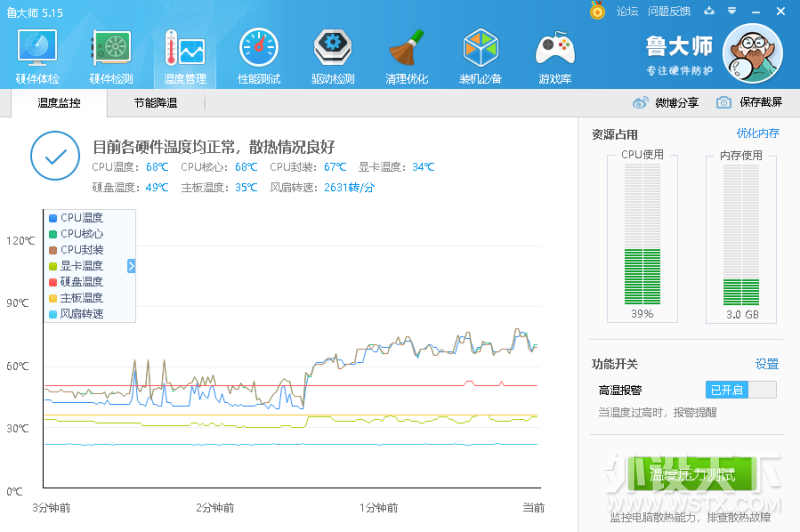The width and height of the screenshot is (800, 532).
Task: Click the camera screenshot icon
Action: (723, 103)
